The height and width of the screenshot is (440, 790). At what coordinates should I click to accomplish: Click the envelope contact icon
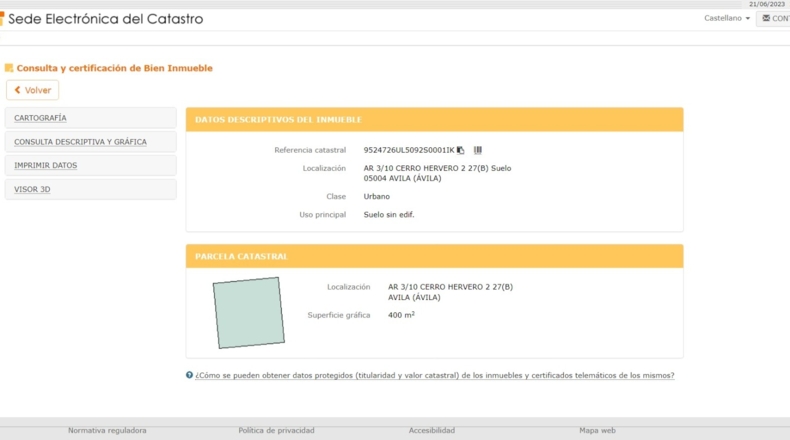[x=766, y=18]
